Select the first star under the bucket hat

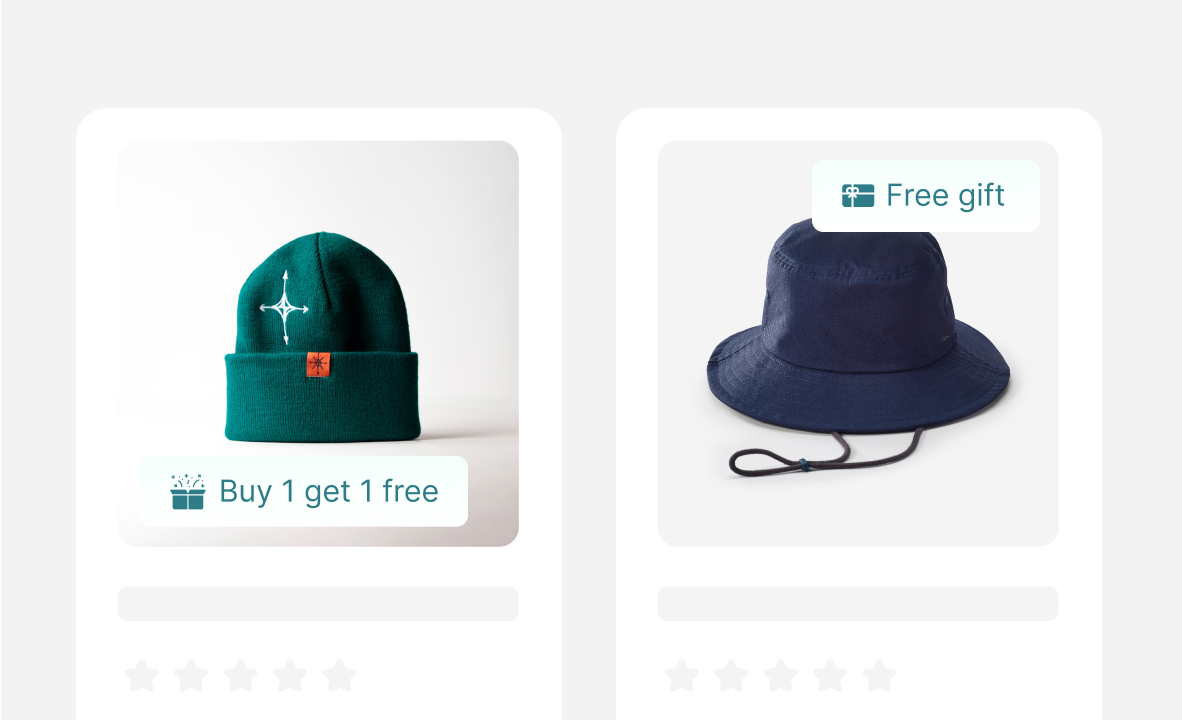[x=681, y=676]
